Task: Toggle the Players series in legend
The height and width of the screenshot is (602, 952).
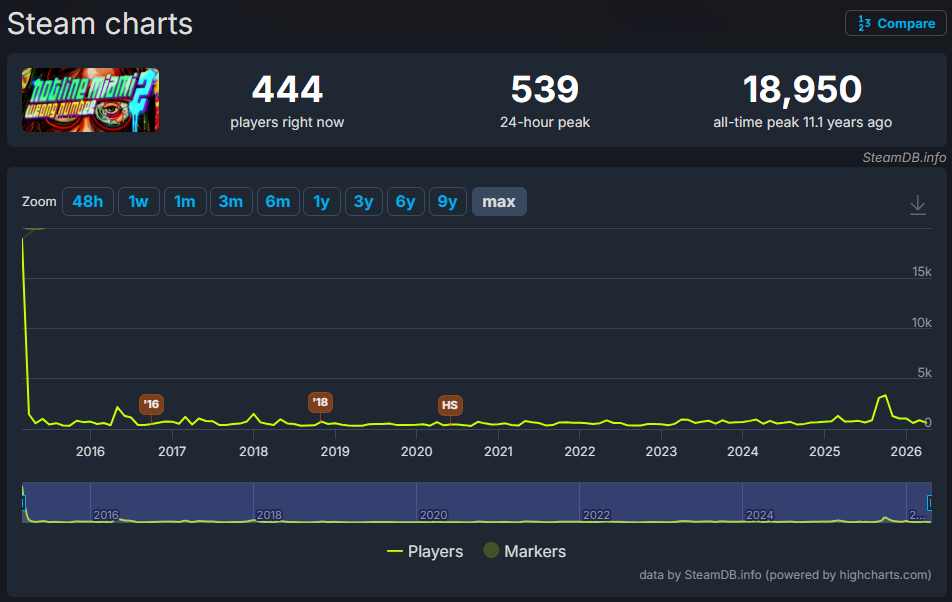Action: click(x=425, y=551)
